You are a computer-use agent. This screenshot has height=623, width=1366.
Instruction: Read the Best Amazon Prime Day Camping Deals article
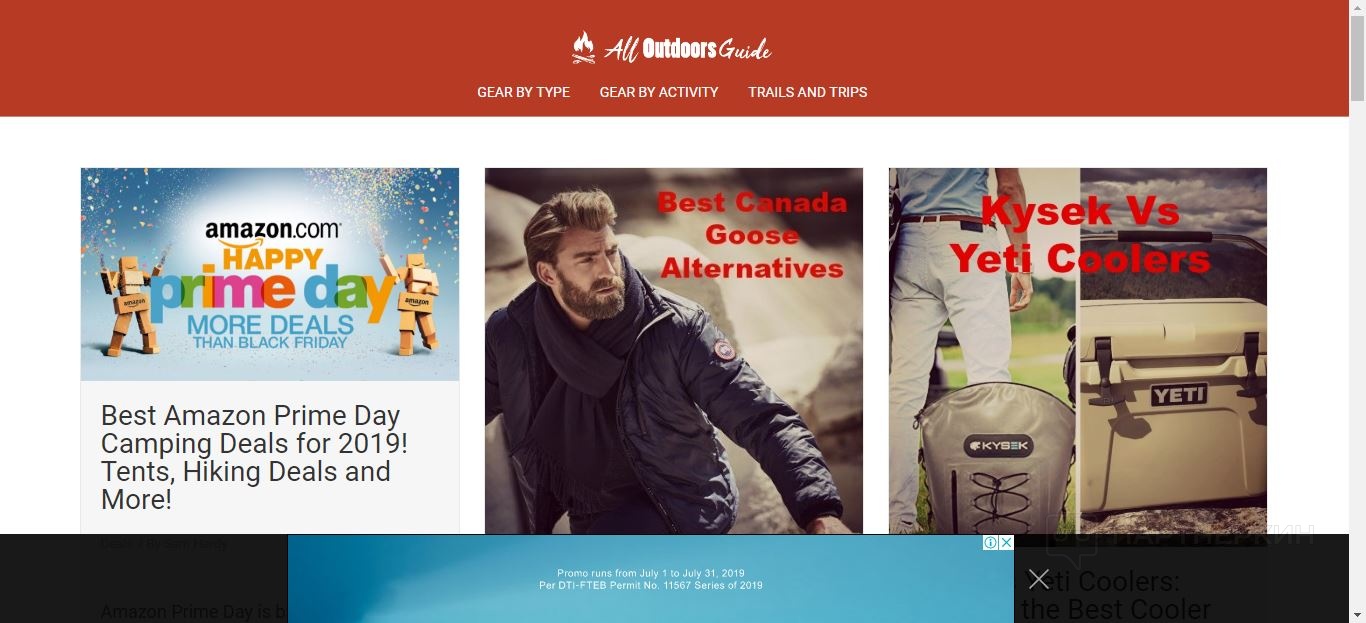pos(254,457)
